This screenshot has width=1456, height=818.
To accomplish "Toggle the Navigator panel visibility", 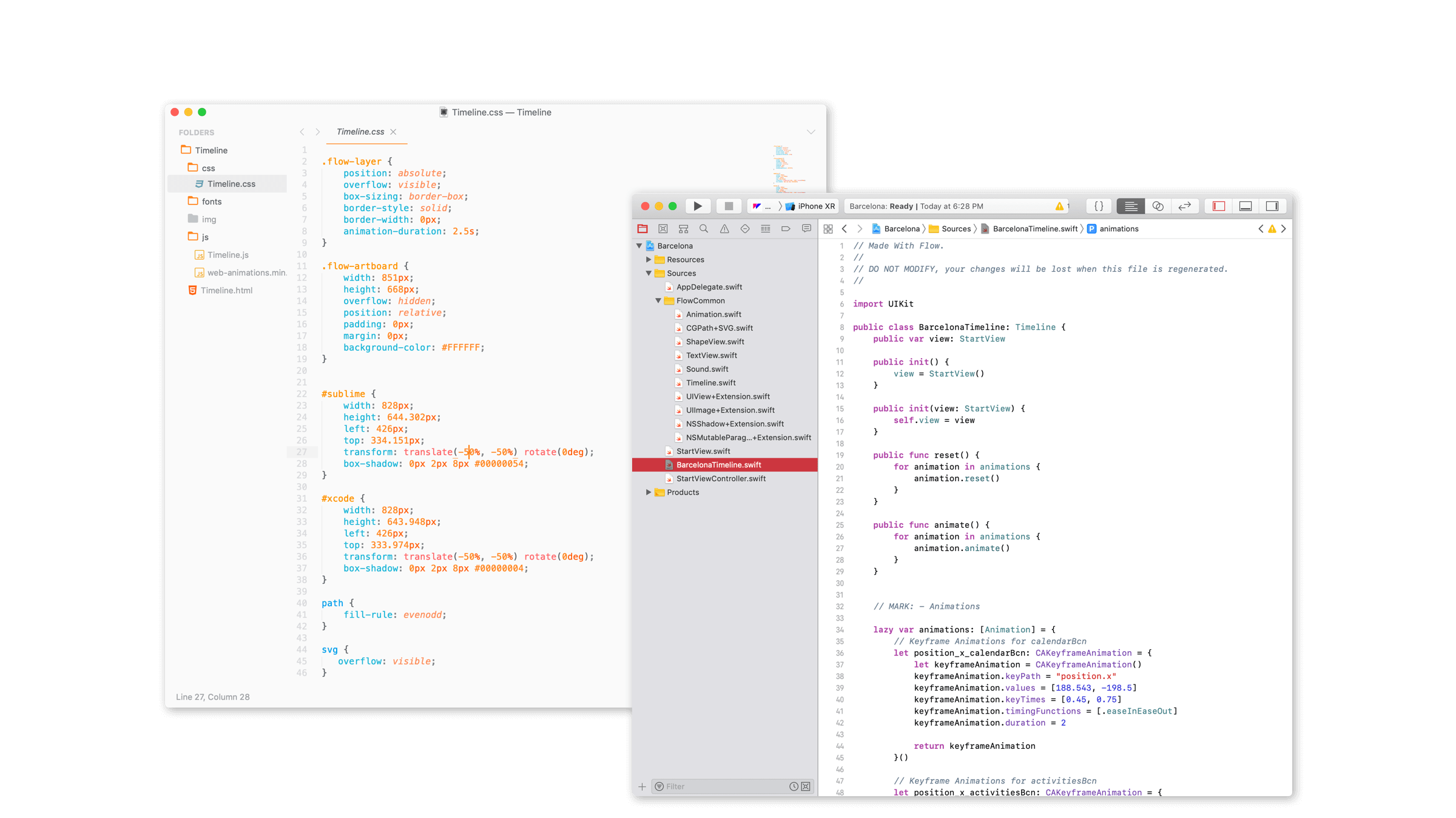I will [1218, 206].
